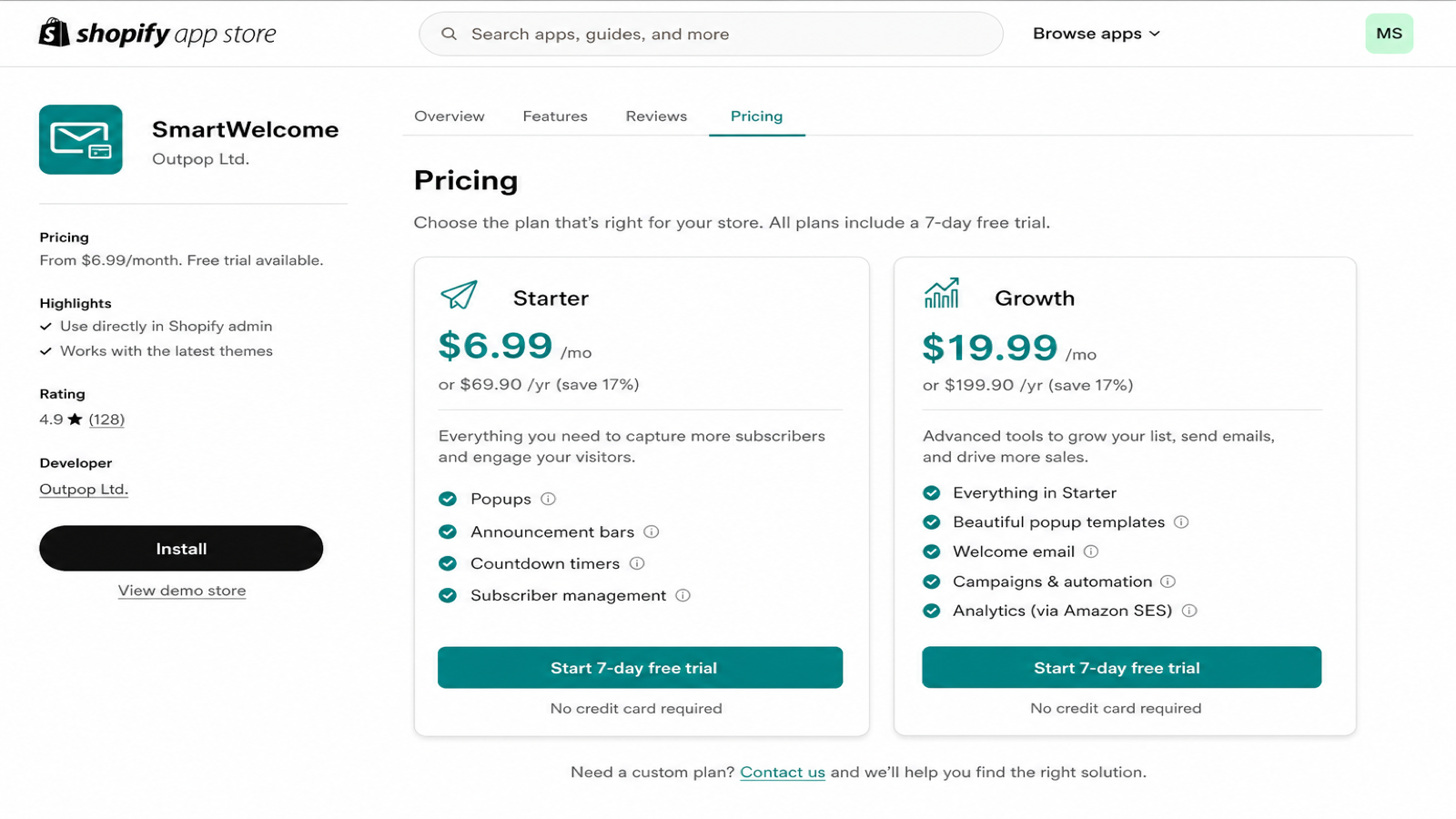Click info icon next to Welcome email
The height and width of the screenshot is (819, 1456).
[x=1091, y=551]
